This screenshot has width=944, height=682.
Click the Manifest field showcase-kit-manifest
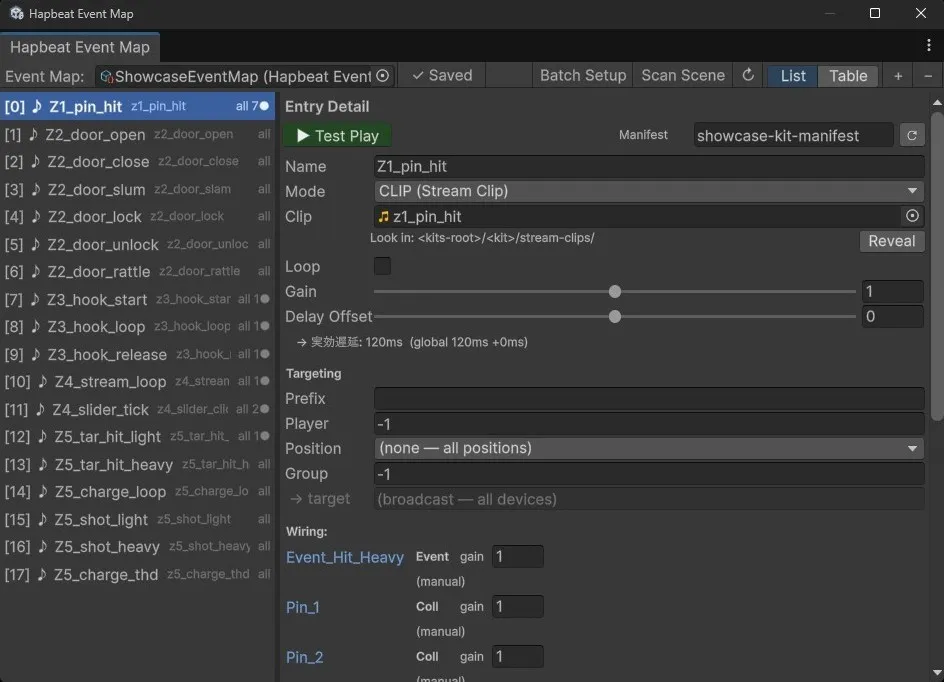point(793,135)
